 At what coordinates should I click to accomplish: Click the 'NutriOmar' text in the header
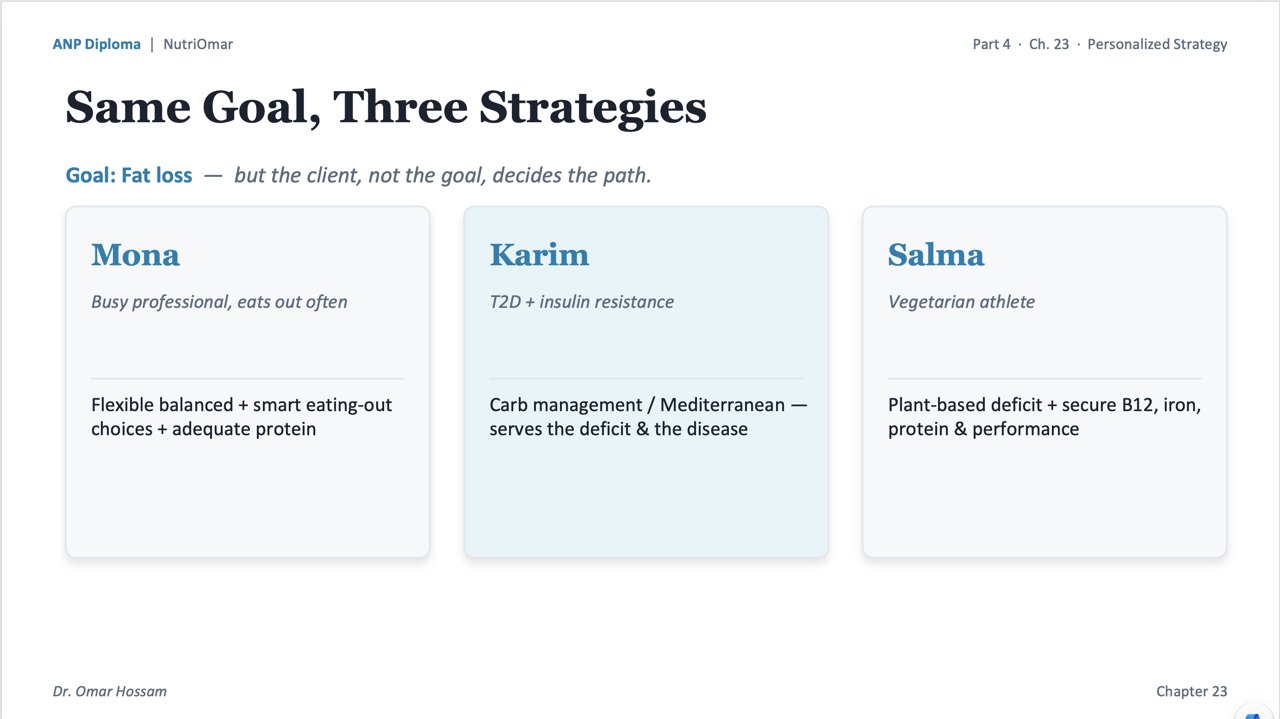[x=198, y=44]
